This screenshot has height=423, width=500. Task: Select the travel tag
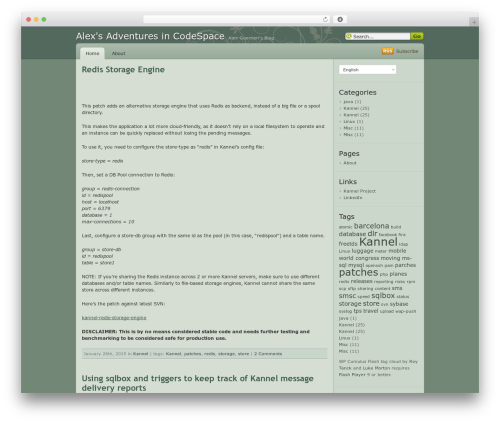click(x=370, y=311)
